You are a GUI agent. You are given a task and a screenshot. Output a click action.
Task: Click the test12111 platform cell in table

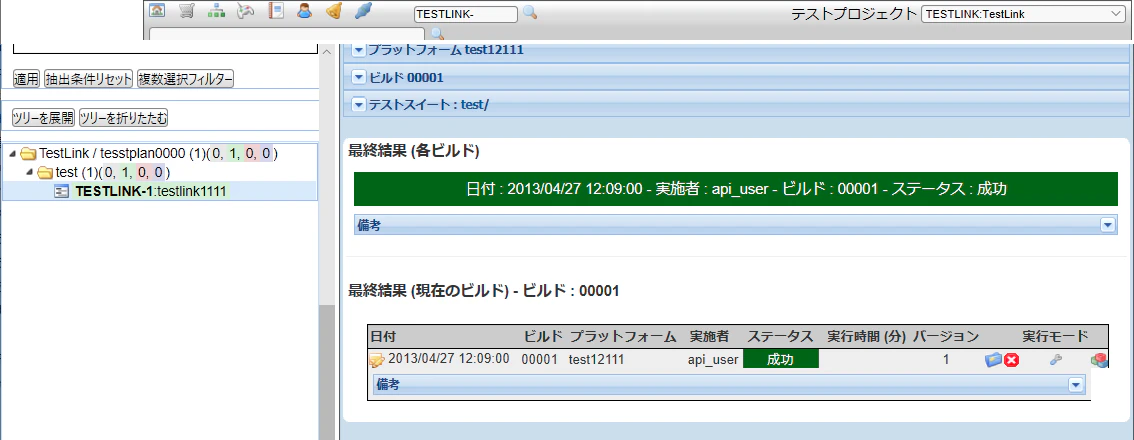tap(597, 359)
